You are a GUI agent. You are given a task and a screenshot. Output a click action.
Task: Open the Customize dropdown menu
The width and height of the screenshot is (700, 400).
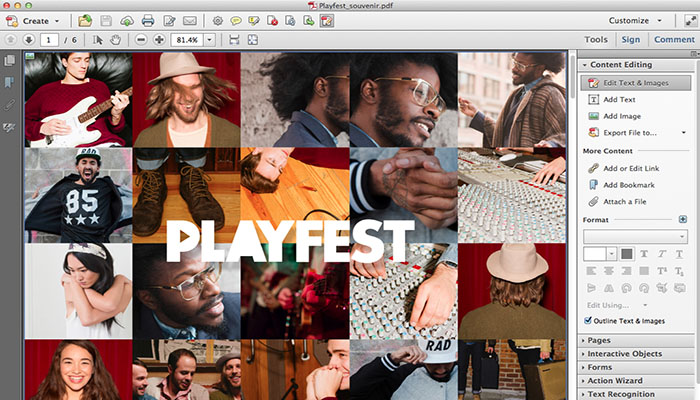tap(635, 20)
